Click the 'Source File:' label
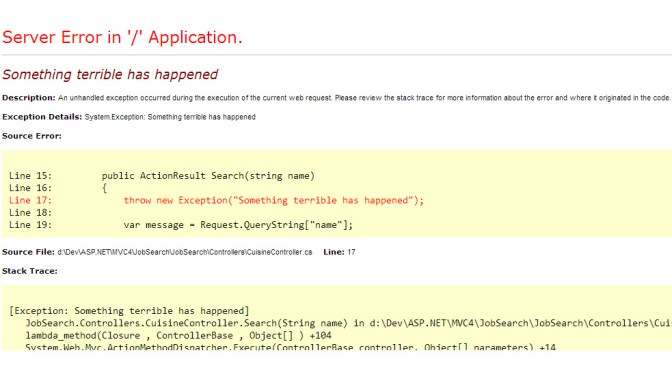 [28, 252]
